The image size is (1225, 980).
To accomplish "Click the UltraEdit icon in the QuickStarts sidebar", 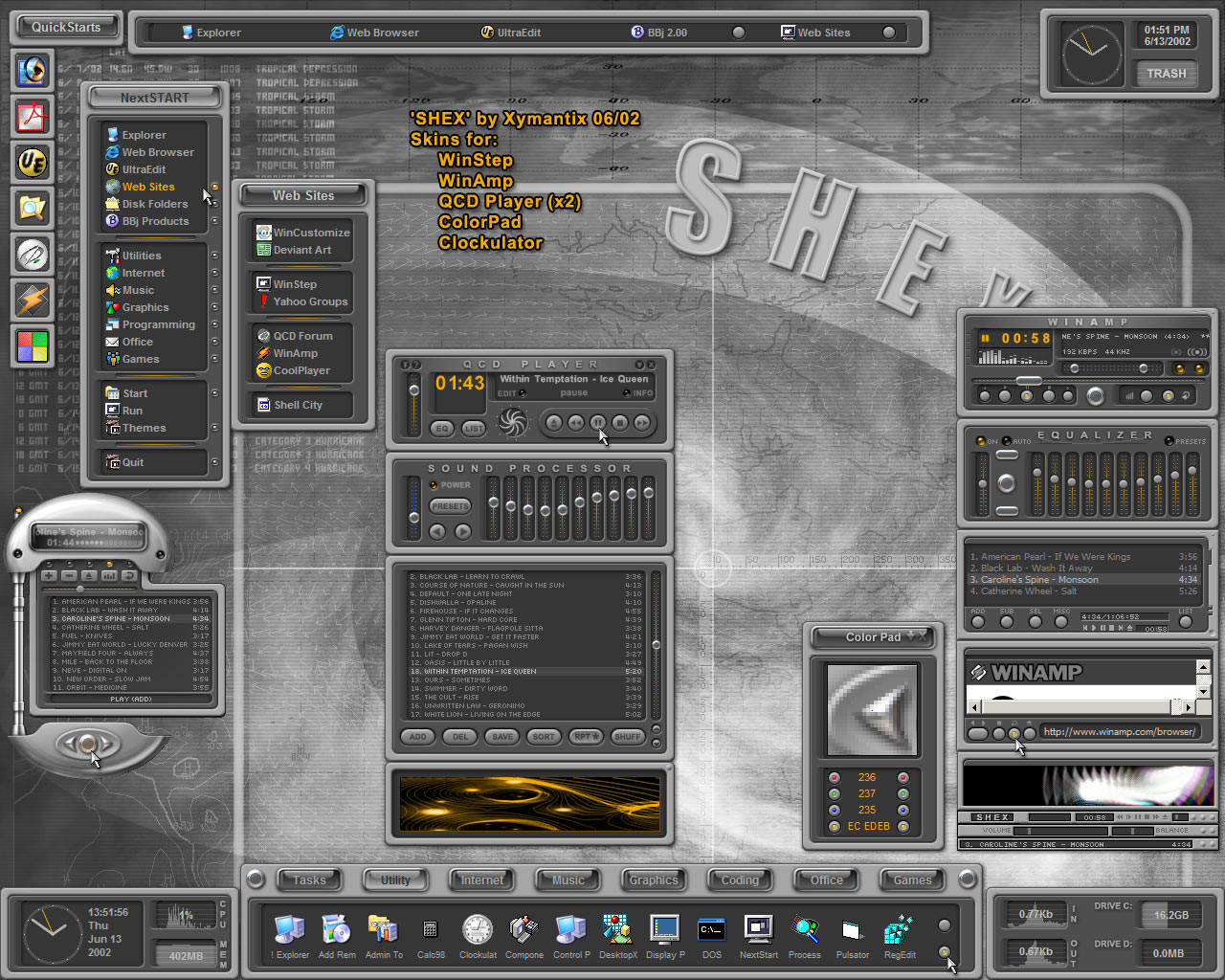I will click(33, 162).
